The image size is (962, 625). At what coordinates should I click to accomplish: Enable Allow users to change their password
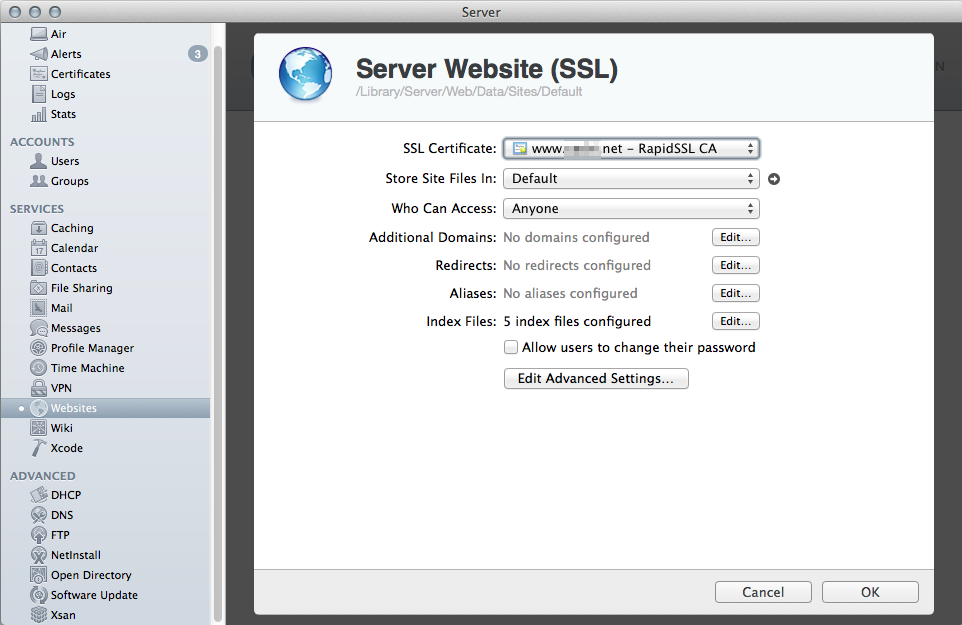511,348
